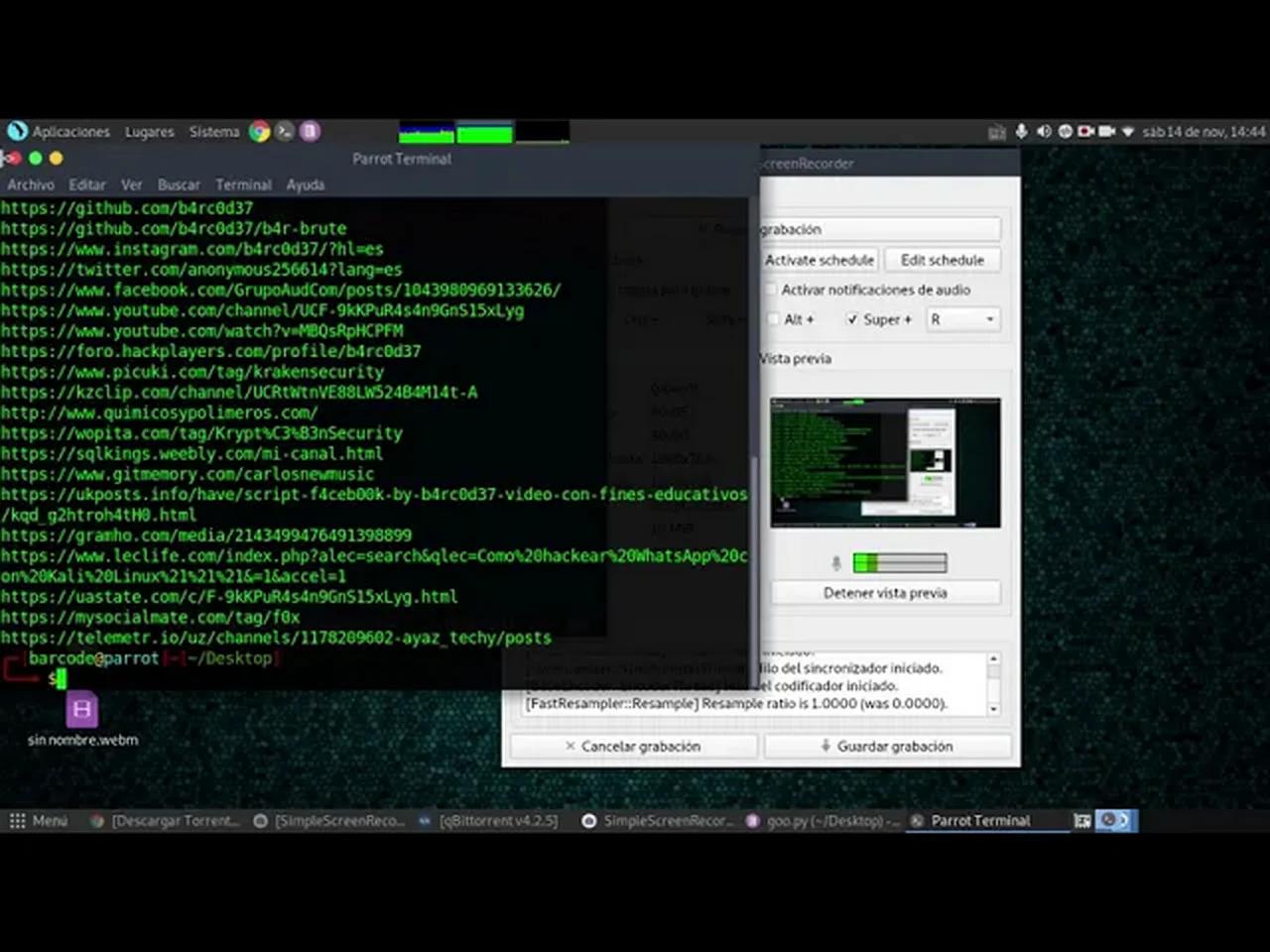Click the green audio level meter
This screenshot has height=952, width=1270.
pos(900,562)
